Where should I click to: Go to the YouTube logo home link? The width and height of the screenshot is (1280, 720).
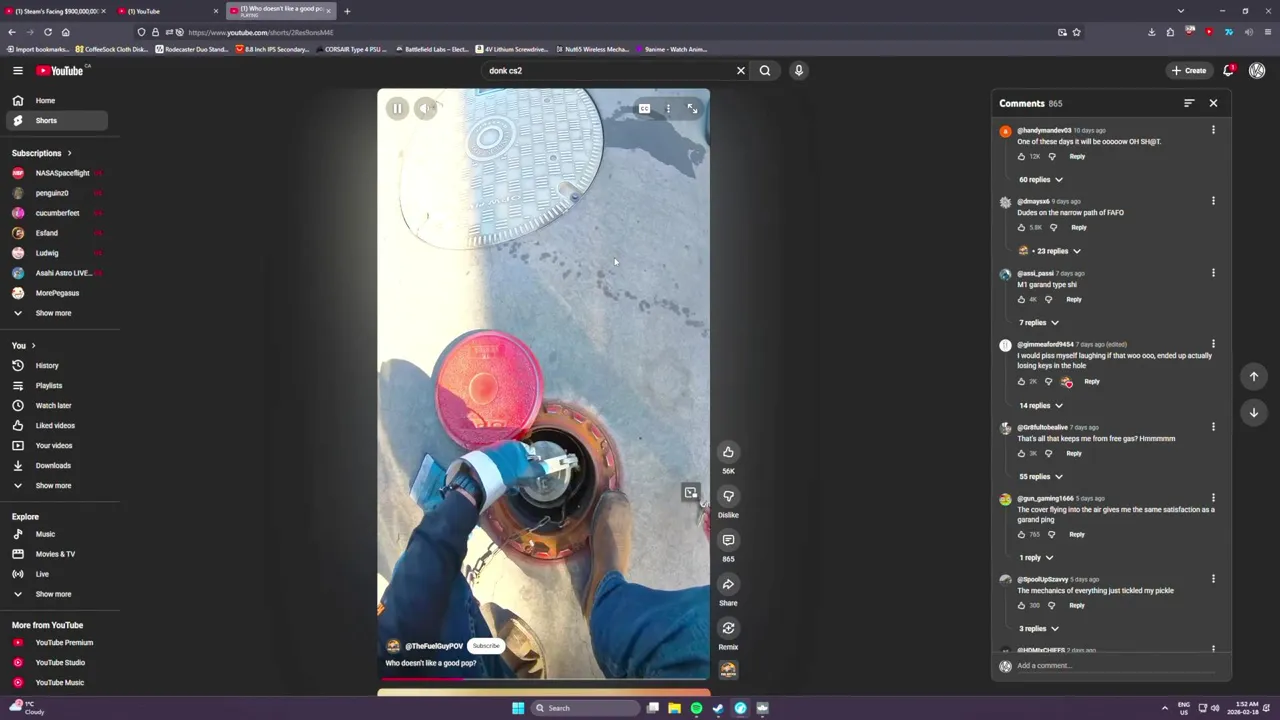click(61, 70)
